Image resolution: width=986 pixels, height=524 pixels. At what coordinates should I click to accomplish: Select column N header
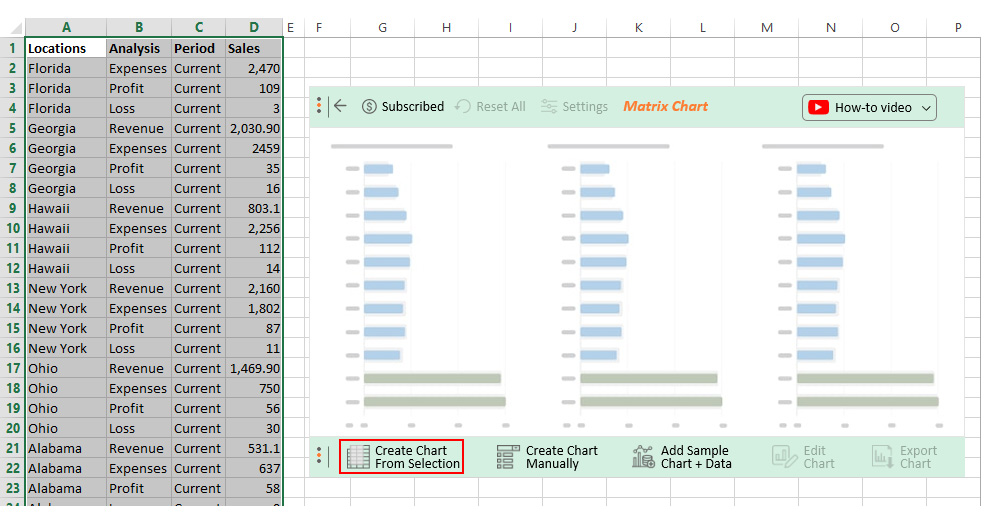(831, 28)
